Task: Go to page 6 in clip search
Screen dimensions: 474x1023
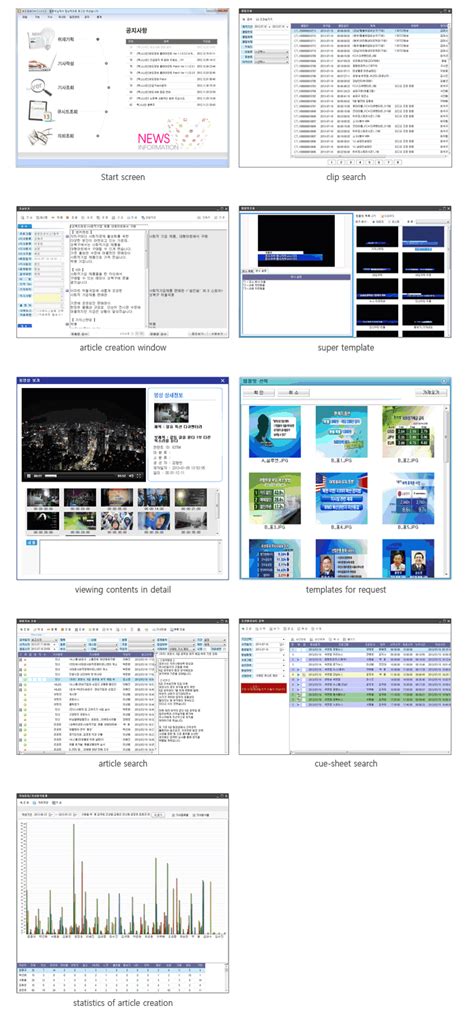Action: [x=379, y=162]
